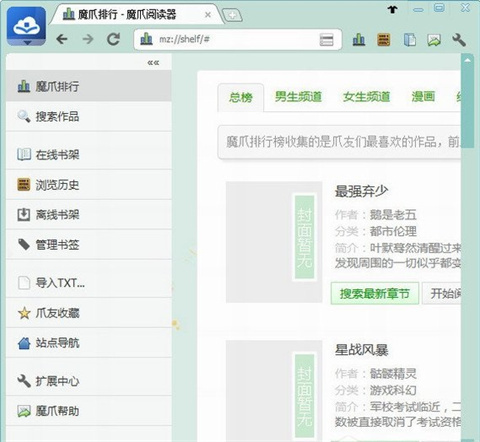Screen dimensions: 480x442
Task: Open a new tab with plus button
Action: (232, 15)
